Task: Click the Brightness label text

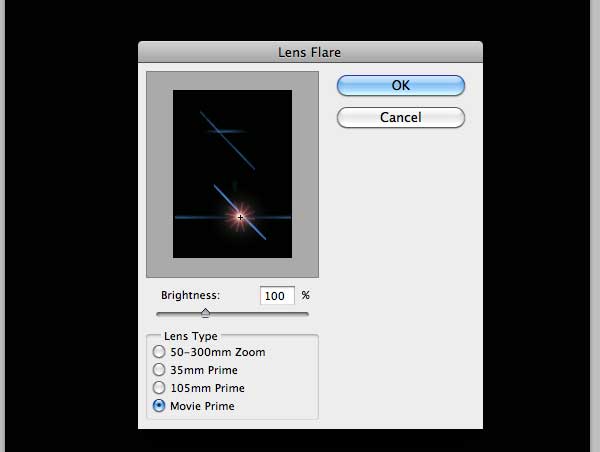Action: (x=191, y=295)
